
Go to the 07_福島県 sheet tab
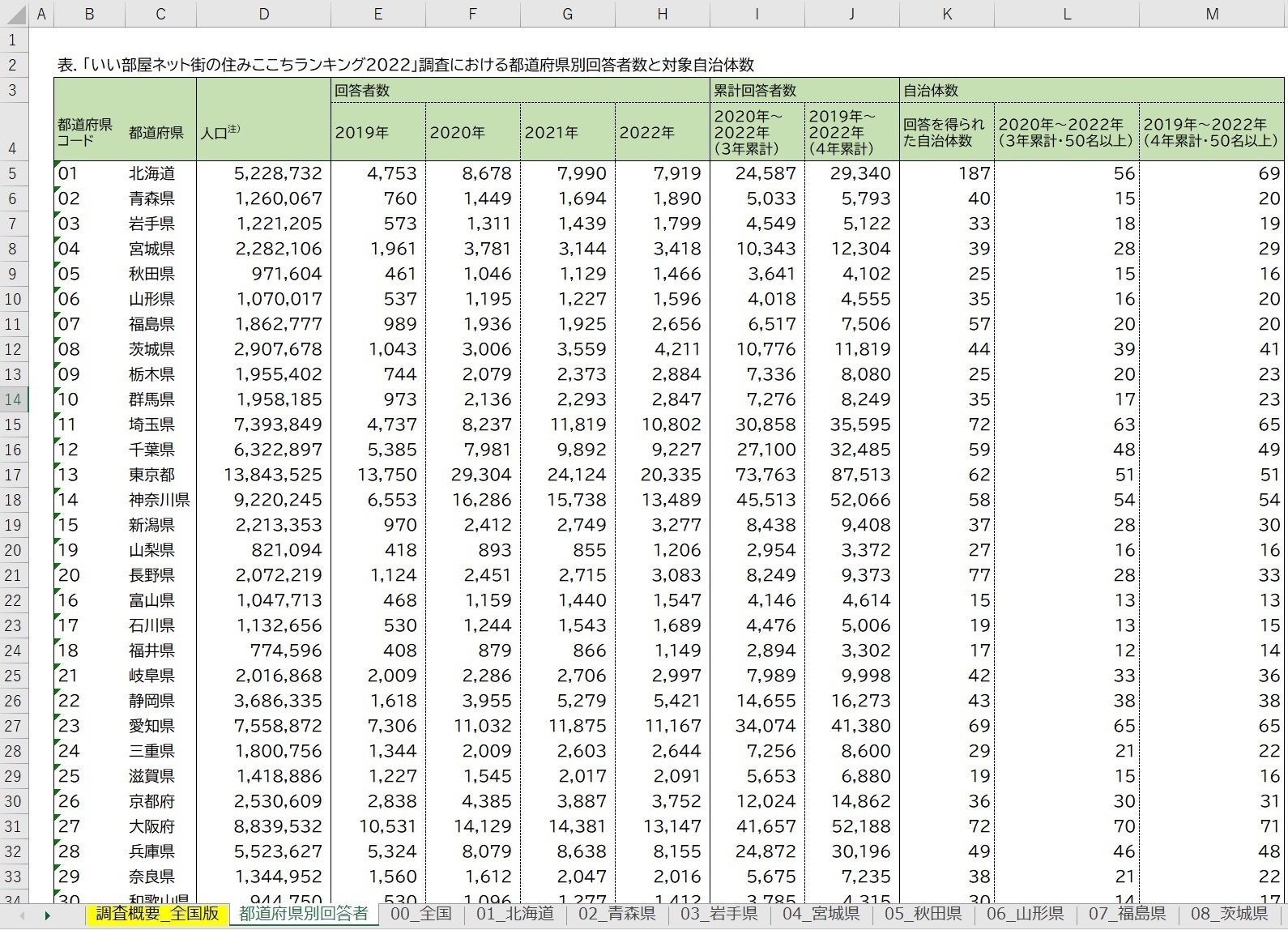coord(1127,914)
